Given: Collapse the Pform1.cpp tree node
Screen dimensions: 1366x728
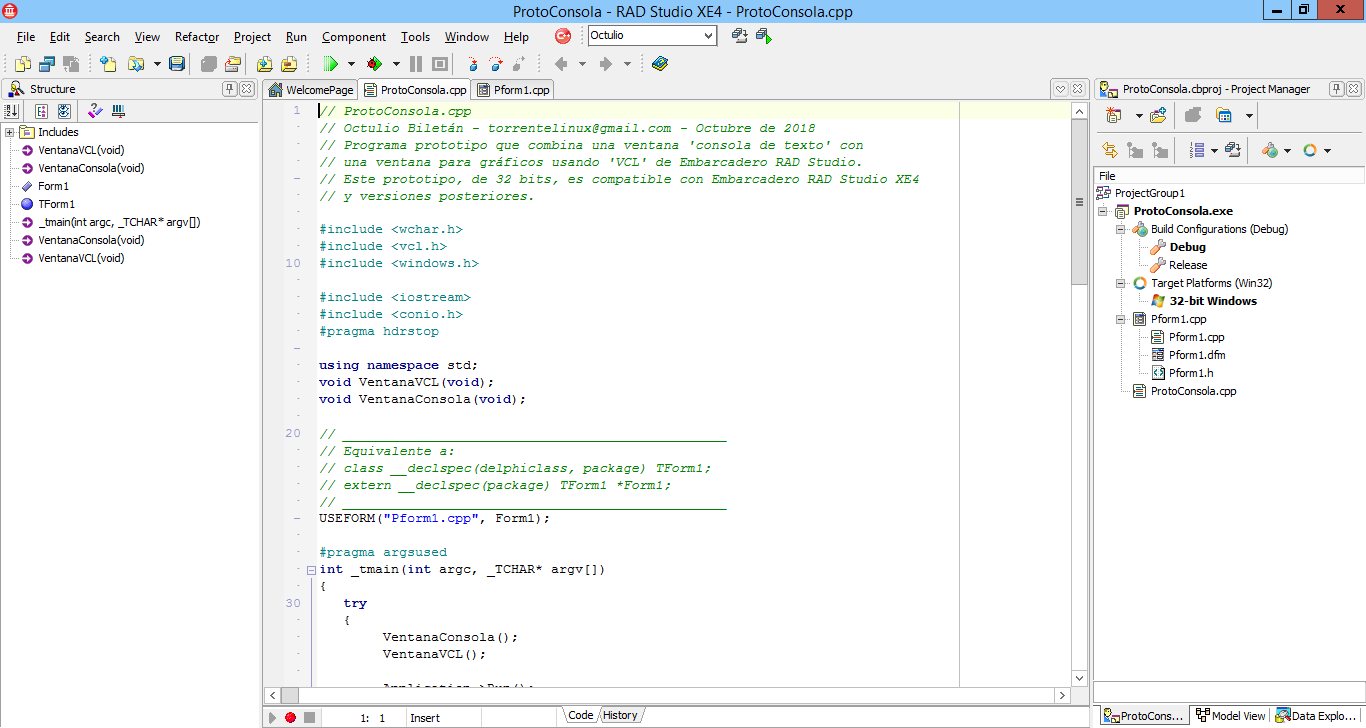Looking at the screenshot, I should (1121, 319).
